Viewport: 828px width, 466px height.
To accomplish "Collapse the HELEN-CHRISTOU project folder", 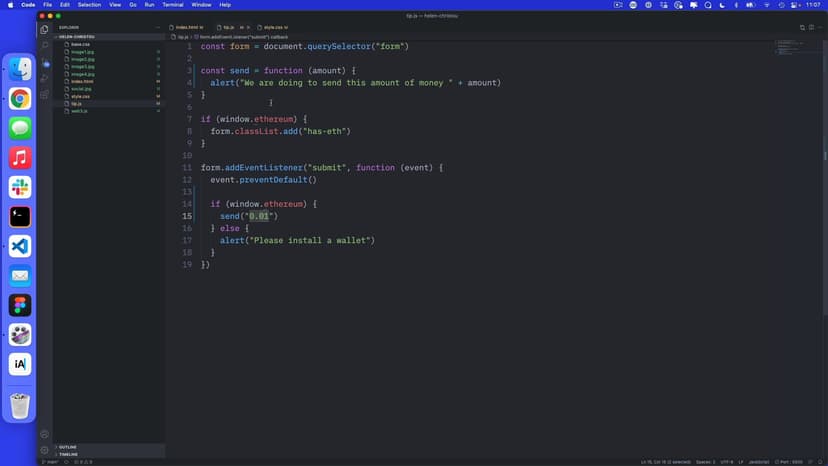I will point(76,36).
